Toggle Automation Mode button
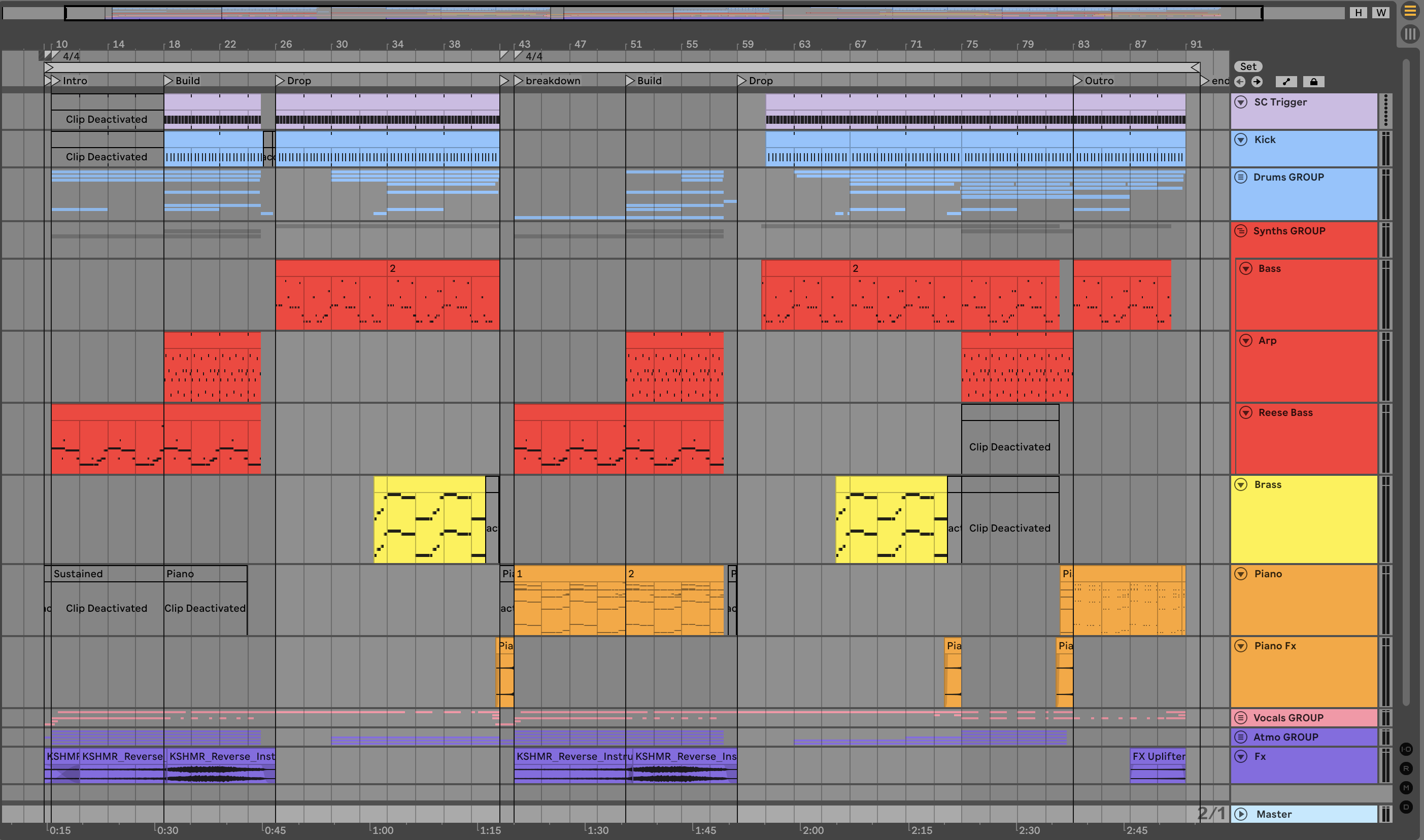 click(x=1286, y=82)
